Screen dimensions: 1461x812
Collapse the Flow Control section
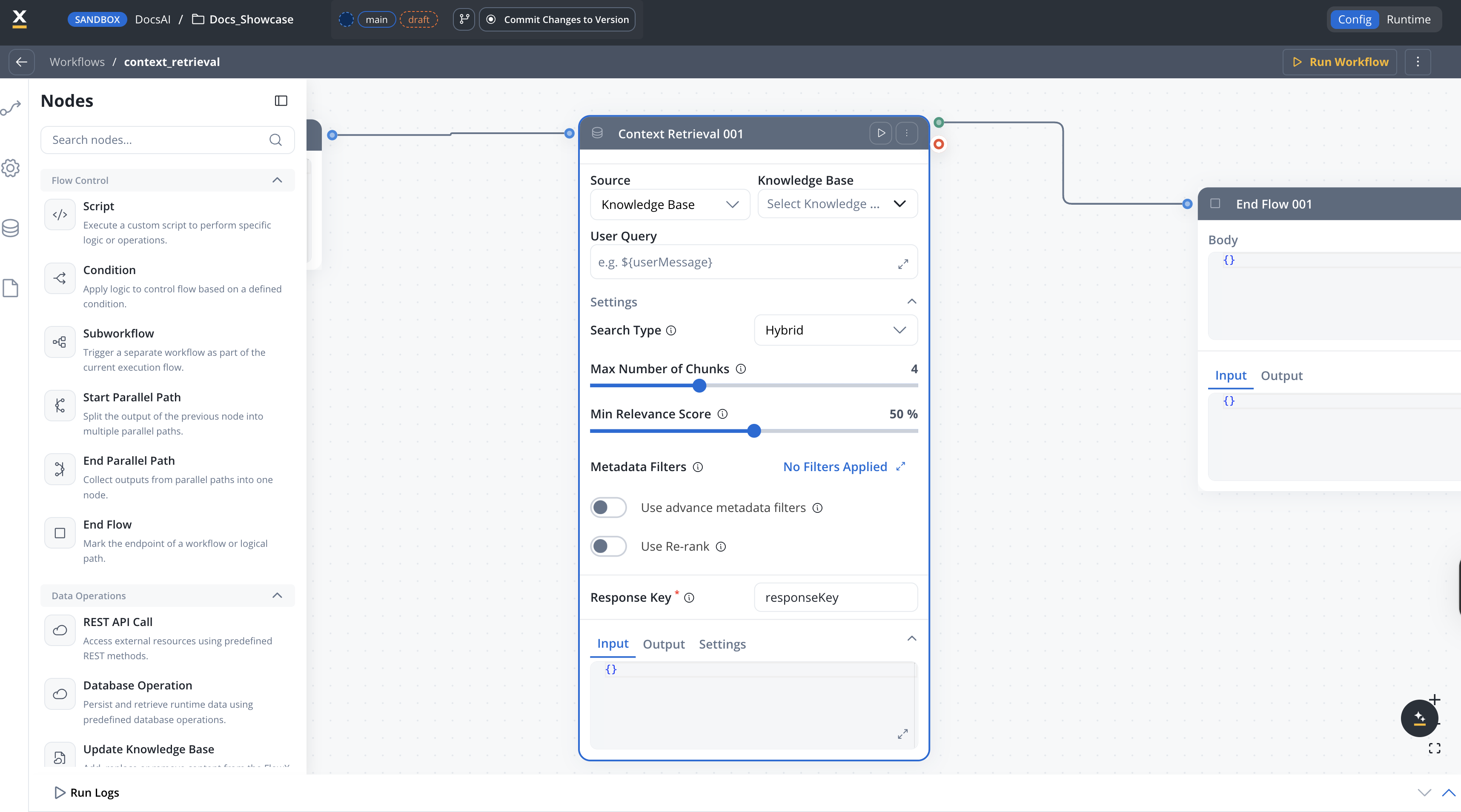pyautogui.click(x=277, y=180)
